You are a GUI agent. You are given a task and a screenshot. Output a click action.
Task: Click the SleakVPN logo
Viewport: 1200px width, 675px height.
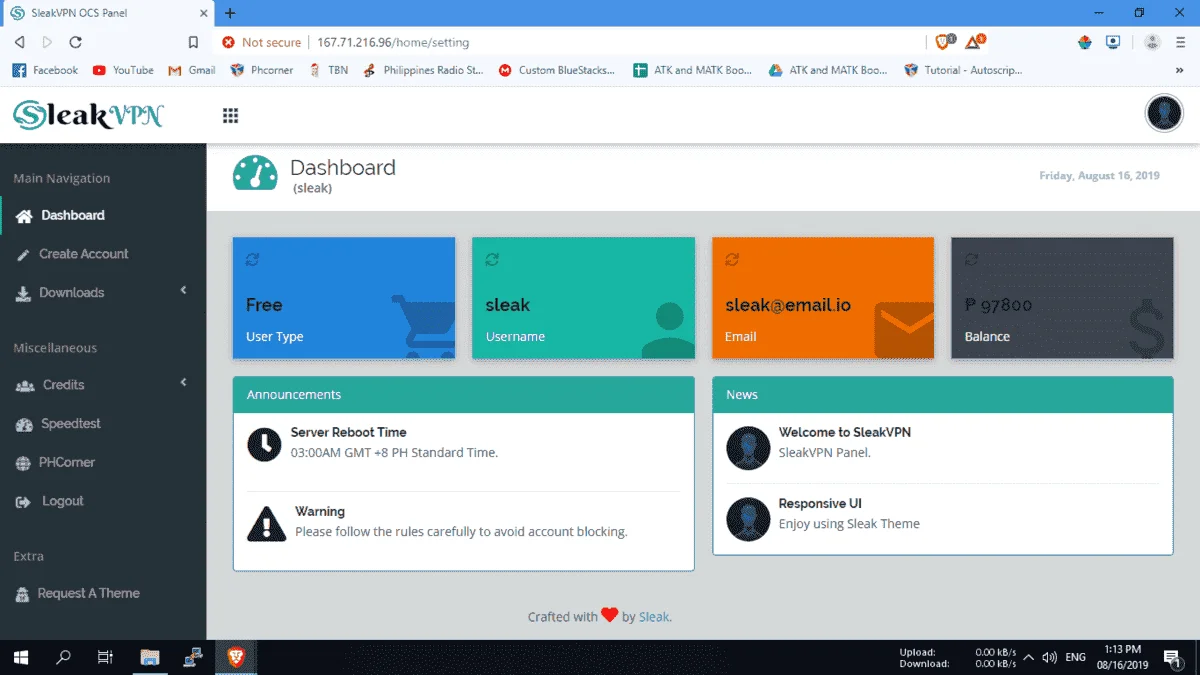click(x=88, y=115)
